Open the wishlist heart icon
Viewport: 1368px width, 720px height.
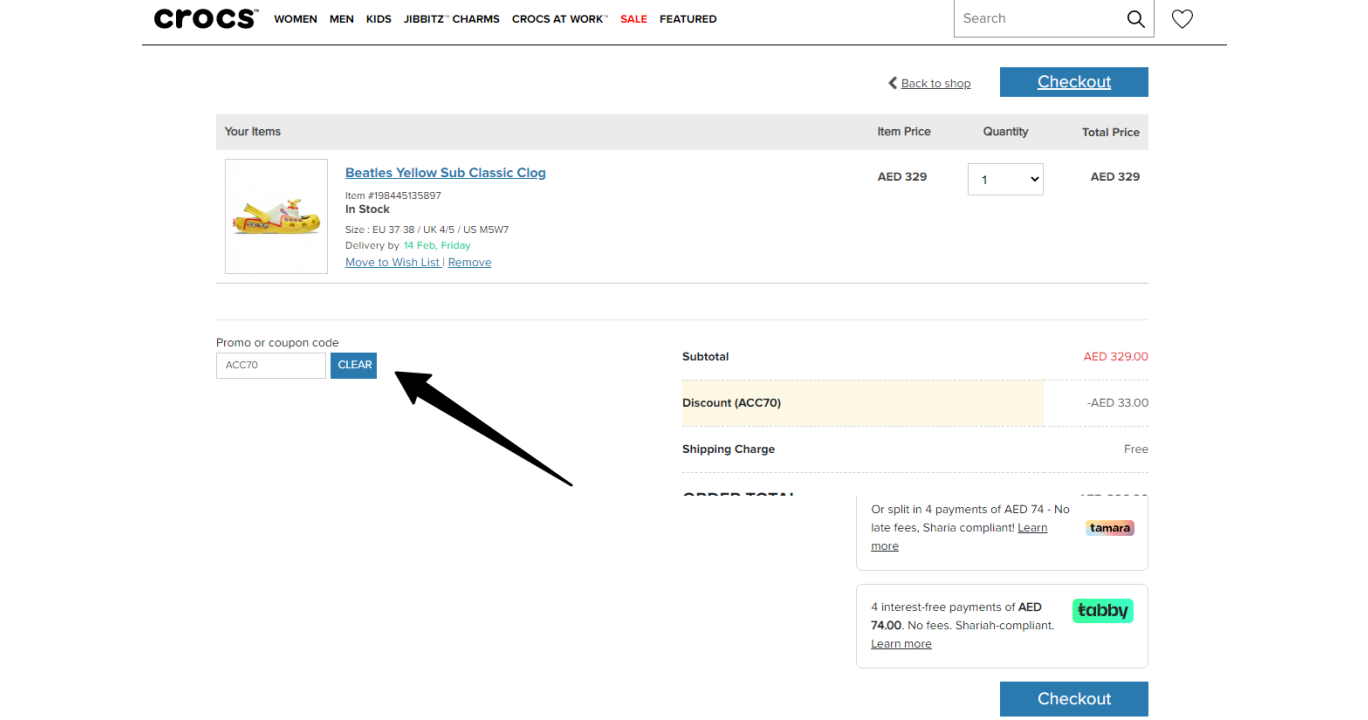1182,19
